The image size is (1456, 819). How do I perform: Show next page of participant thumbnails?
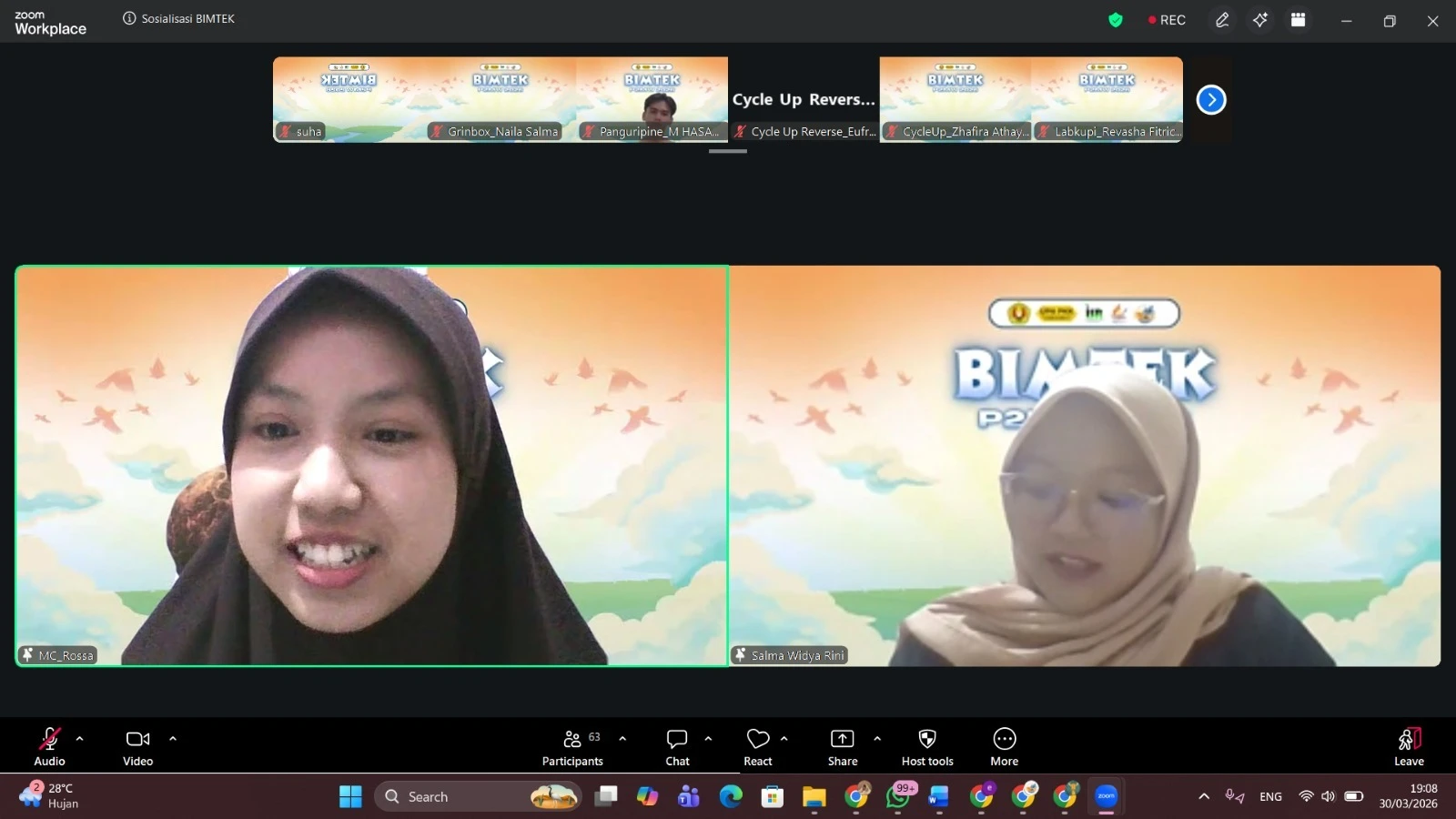1211,100
